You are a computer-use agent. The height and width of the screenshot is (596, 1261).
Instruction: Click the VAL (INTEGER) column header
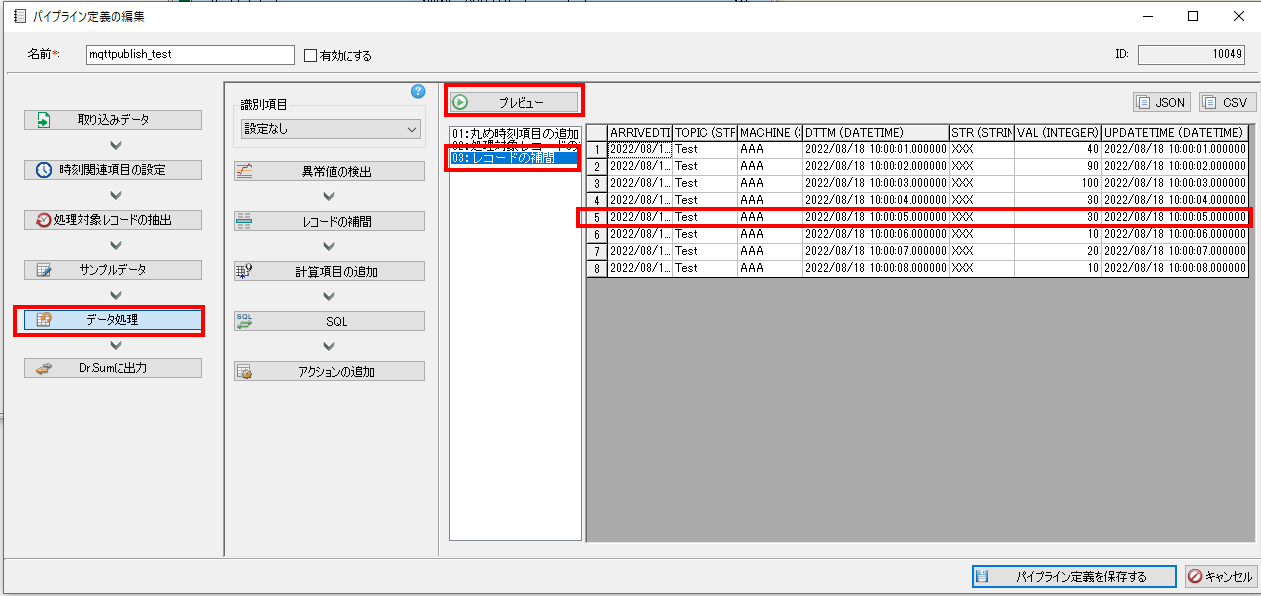(x=1058, y=132)
